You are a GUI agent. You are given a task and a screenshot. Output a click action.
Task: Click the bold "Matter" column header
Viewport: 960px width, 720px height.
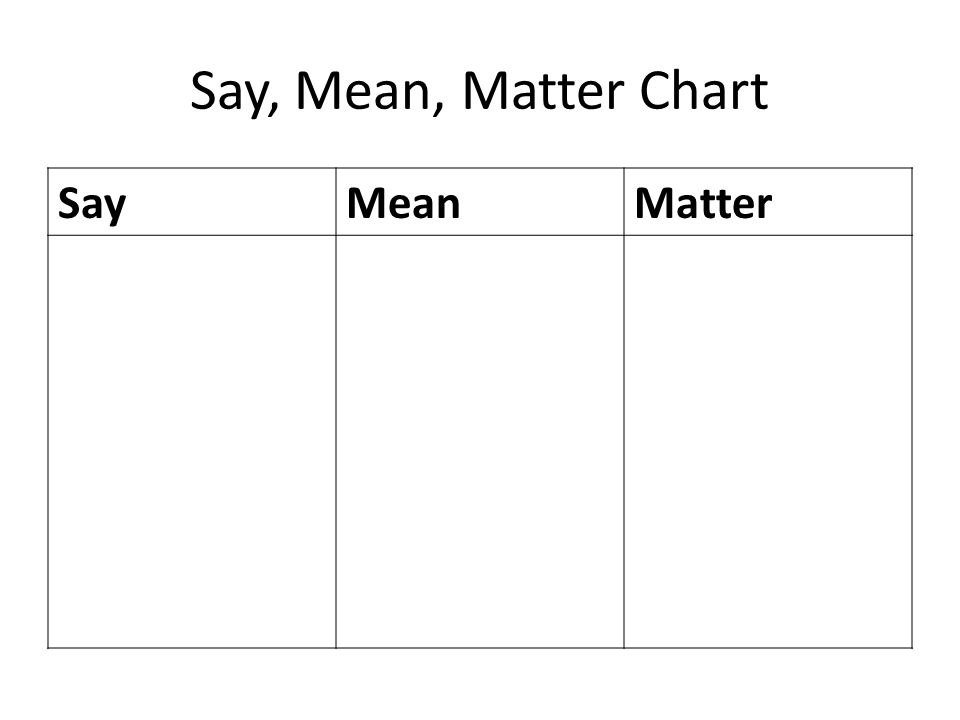click(x=703, y=203)
